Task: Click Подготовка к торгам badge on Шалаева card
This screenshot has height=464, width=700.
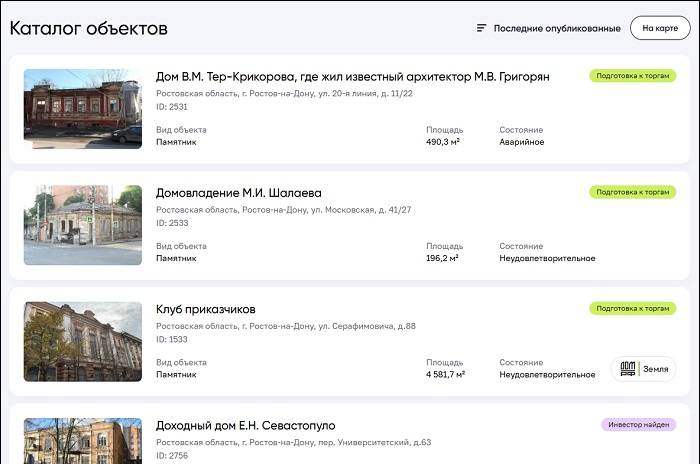Action: coord(633,192)
